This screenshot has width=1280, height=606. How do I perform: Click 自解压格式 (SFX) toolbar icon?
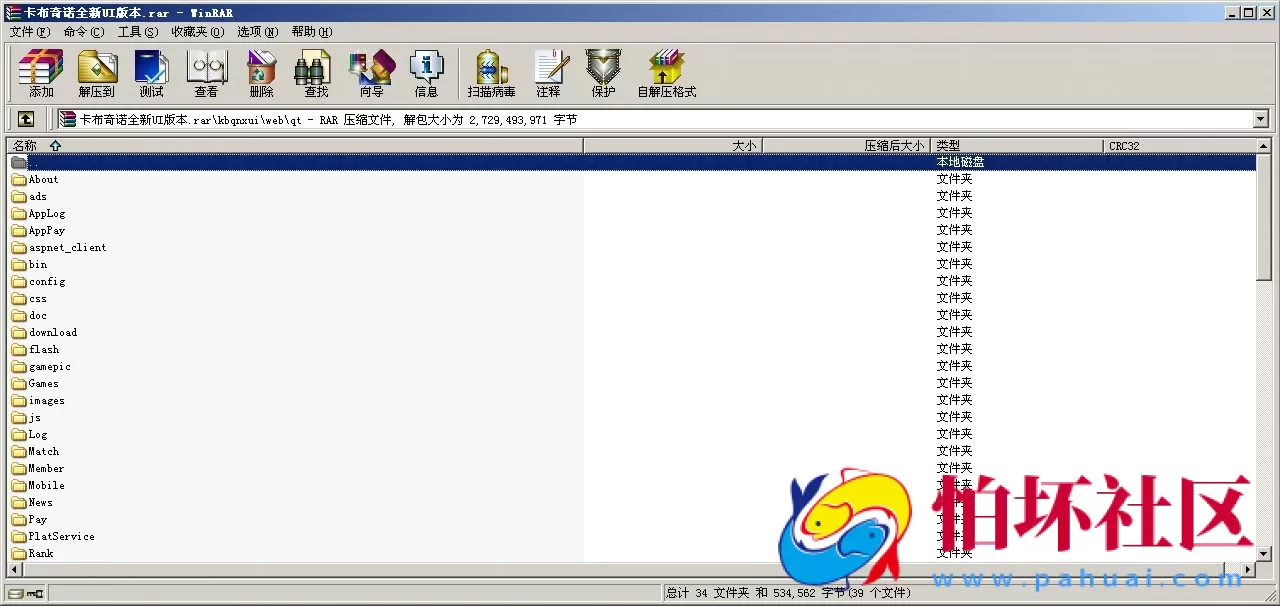666,74
